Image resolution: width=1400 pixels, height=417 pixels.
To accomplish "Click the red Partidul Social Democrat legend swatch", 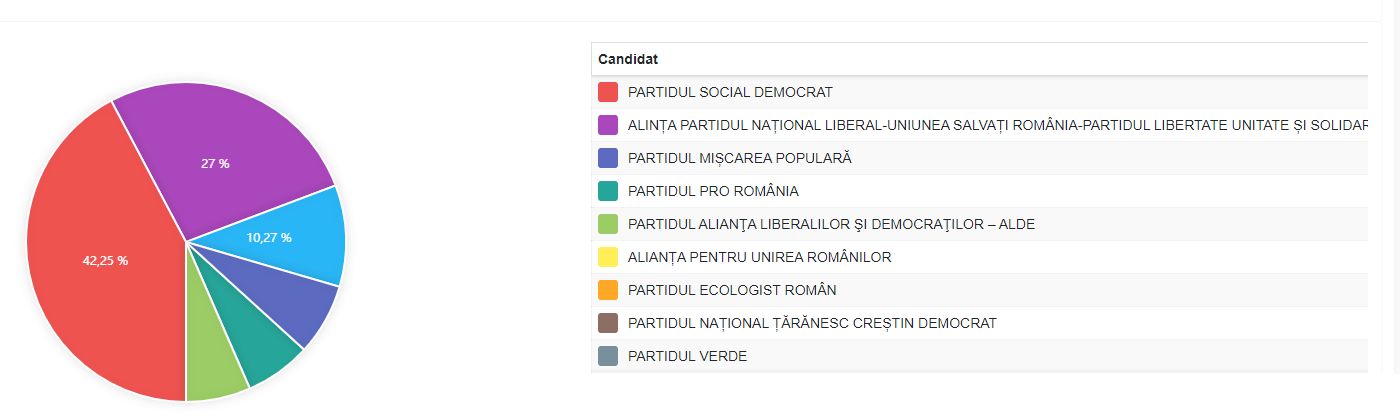I will (608, 92).
